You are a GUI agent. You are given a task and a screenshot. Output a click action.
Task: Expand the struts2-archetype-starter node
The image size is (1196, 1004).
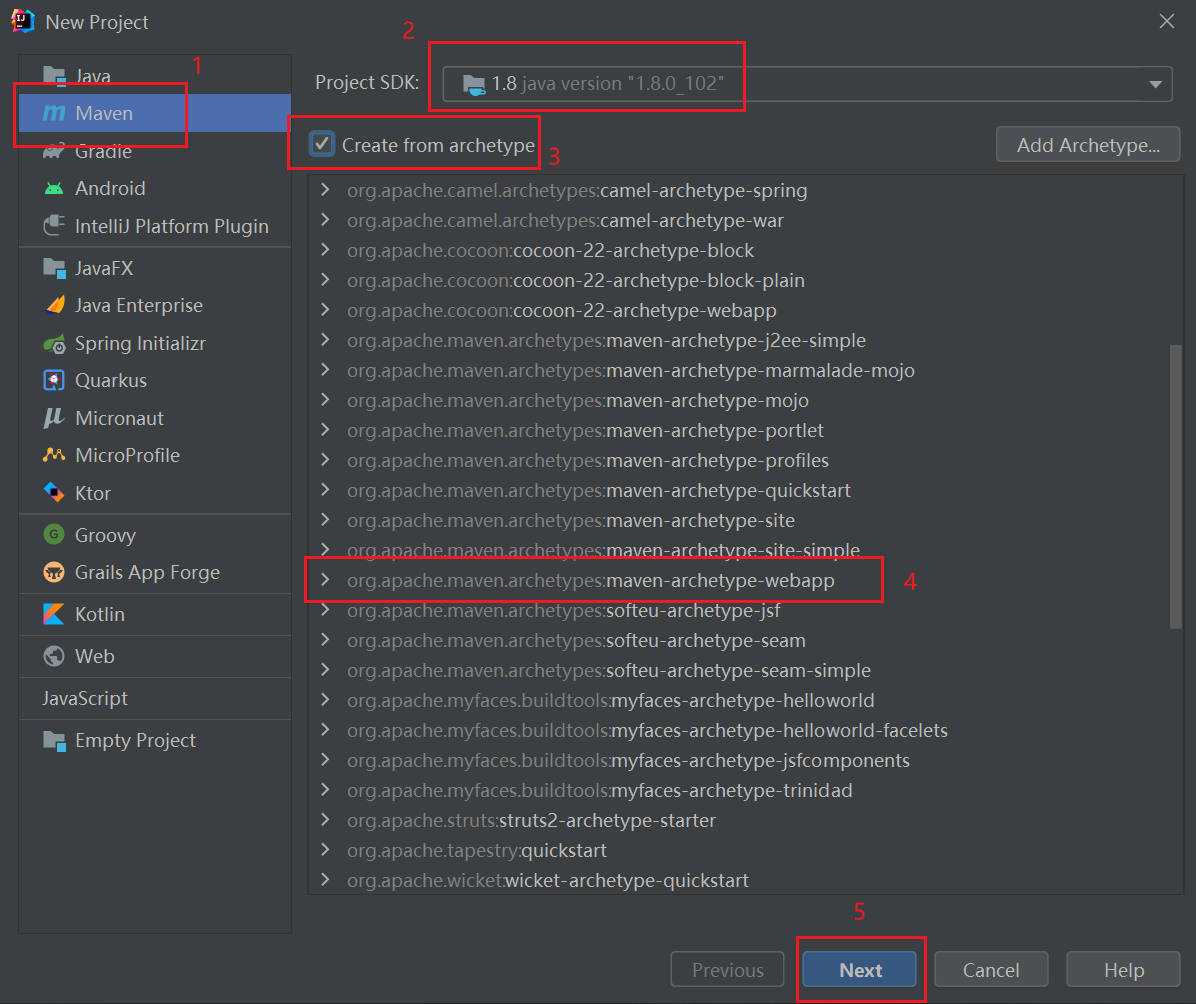[326, 819]
